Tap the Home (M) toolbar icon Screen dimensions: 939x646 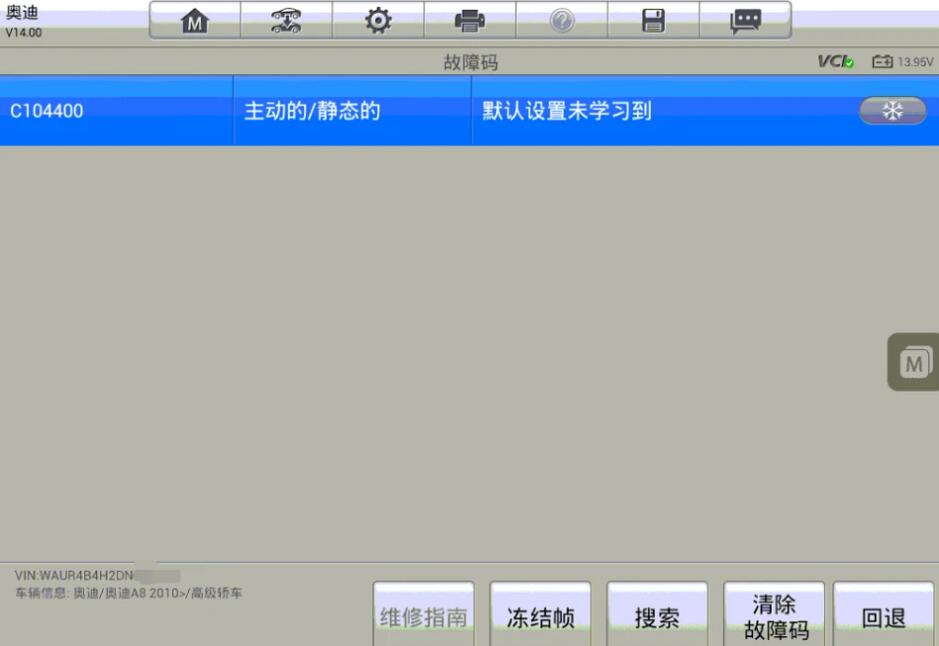[194, 21]
